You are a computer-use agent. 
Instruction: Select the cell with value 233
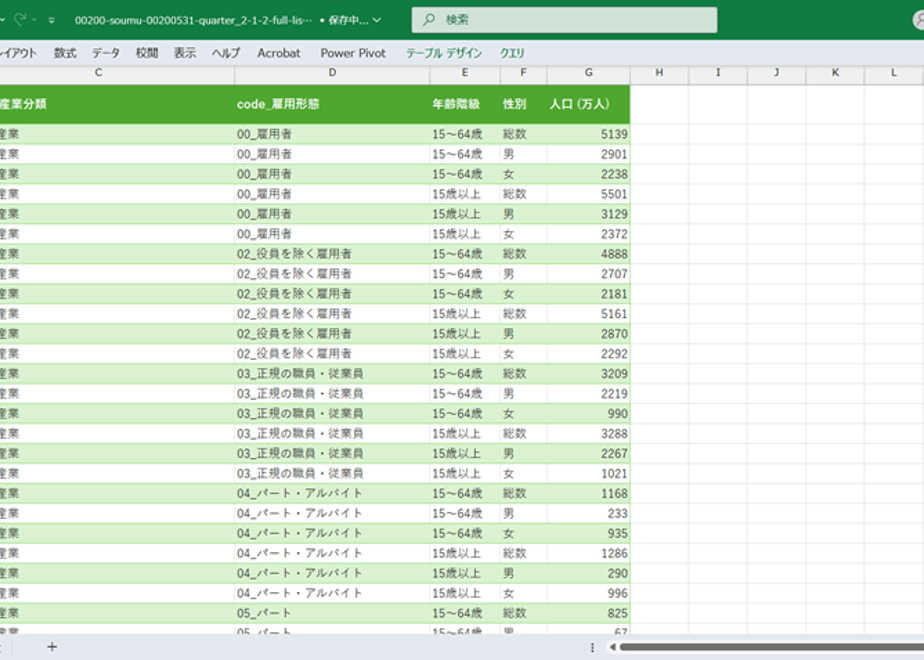click(x=589, y=513)
